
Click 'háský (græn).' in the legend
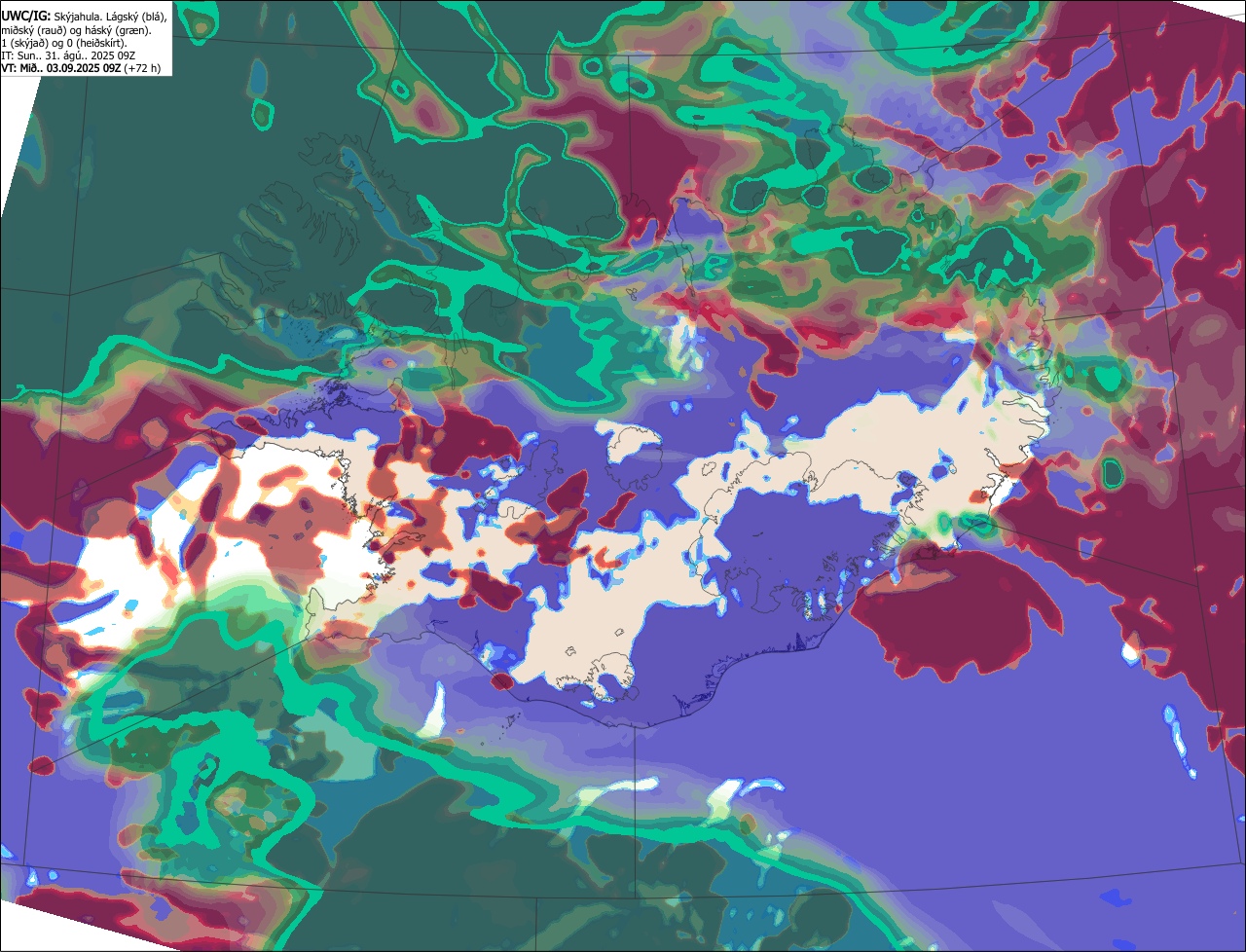[118, 31]
